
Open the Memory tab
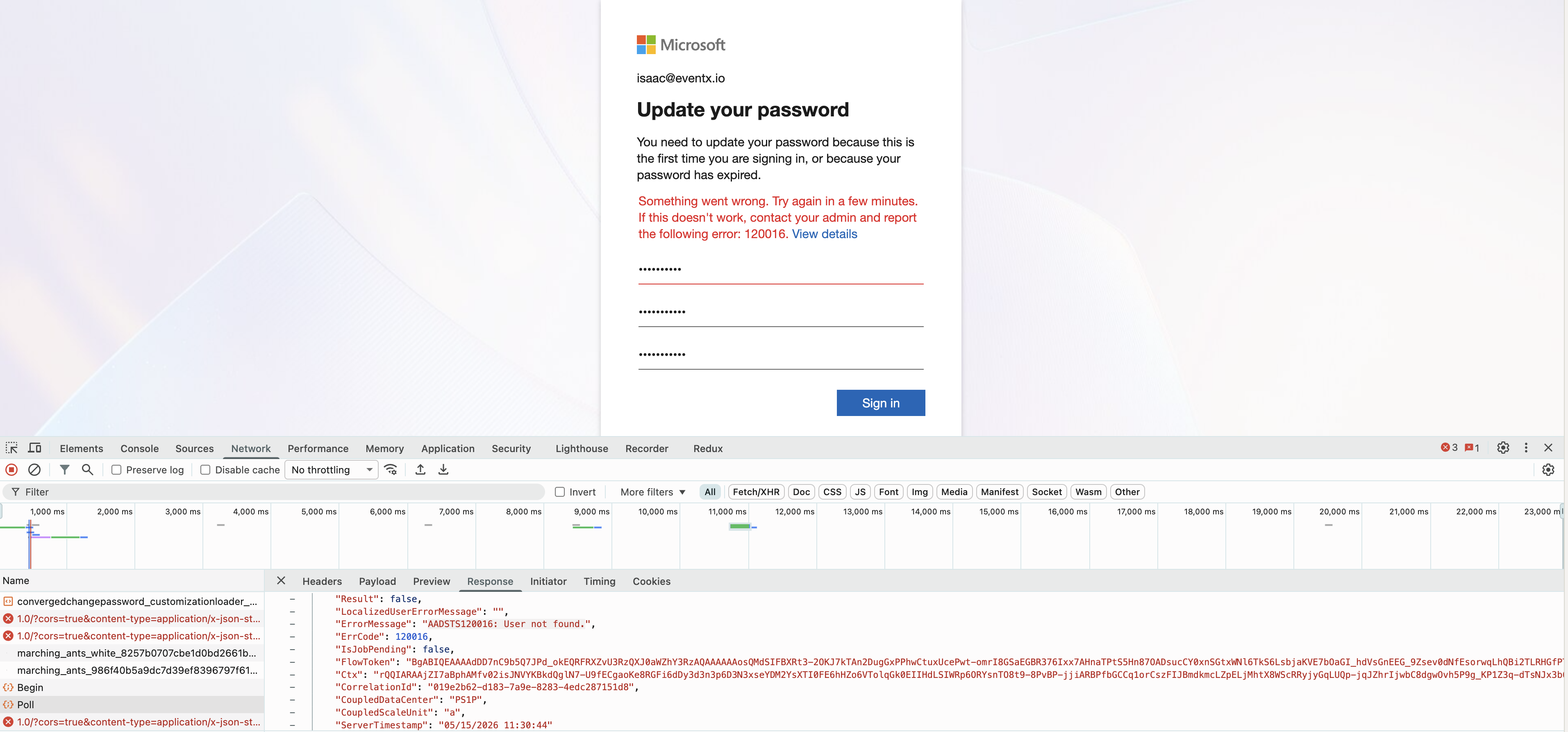(385, 448)
